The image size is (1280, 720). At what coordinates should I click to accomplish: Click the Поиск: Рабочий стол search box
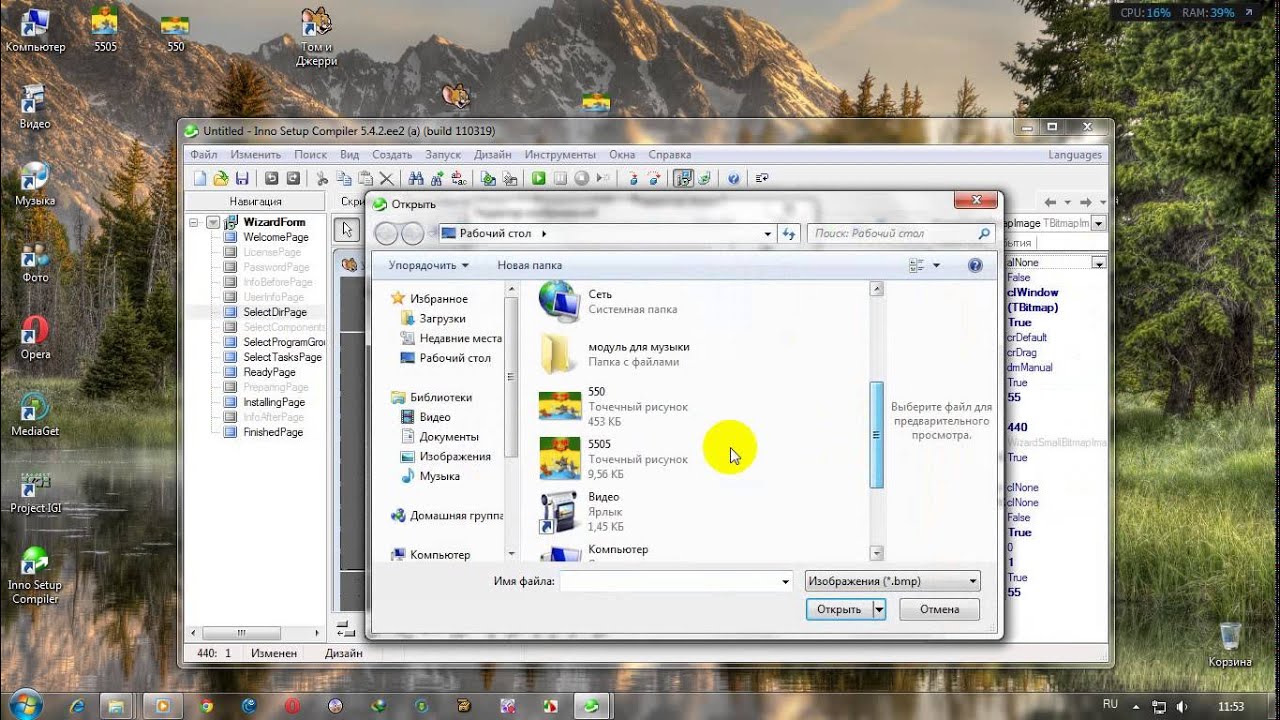click(900, 233)
